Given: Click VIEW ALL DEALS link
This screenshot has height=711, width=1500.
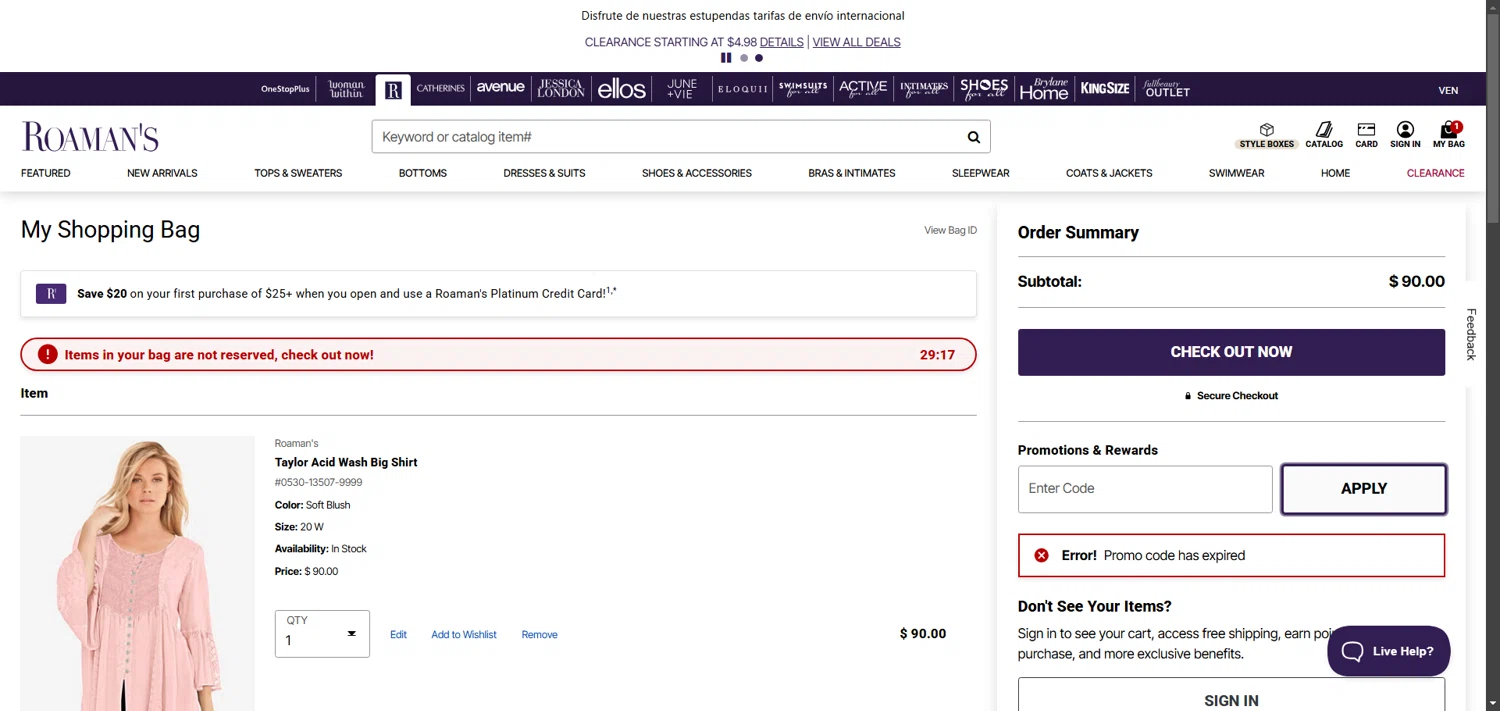Looking at the screenshot, I should tap(856, 42).
